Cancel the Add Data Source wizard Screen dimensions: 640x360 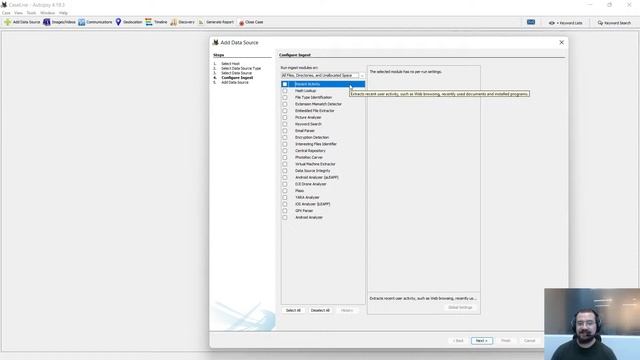[529, 340]
